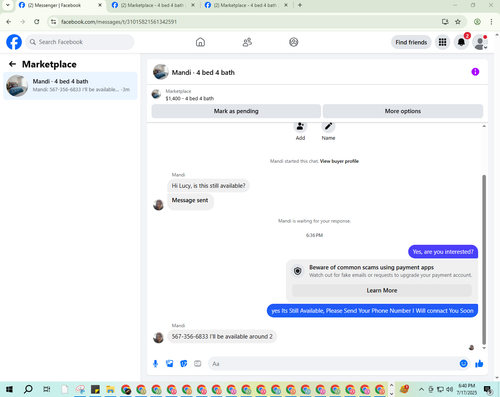Viewport: 500px width, 397px height.
Task: Open the Windows Start menu
Action: pos(9,389)
